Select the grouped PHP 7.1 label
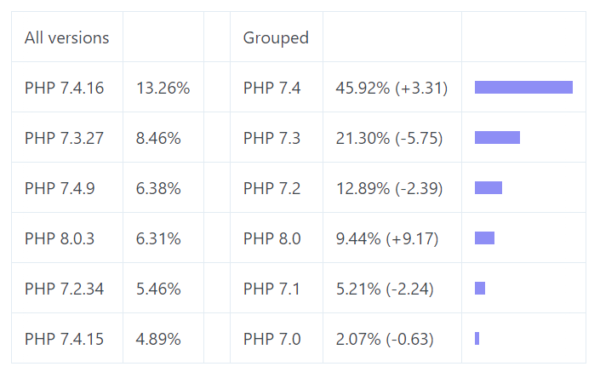 tap(272, 289)
